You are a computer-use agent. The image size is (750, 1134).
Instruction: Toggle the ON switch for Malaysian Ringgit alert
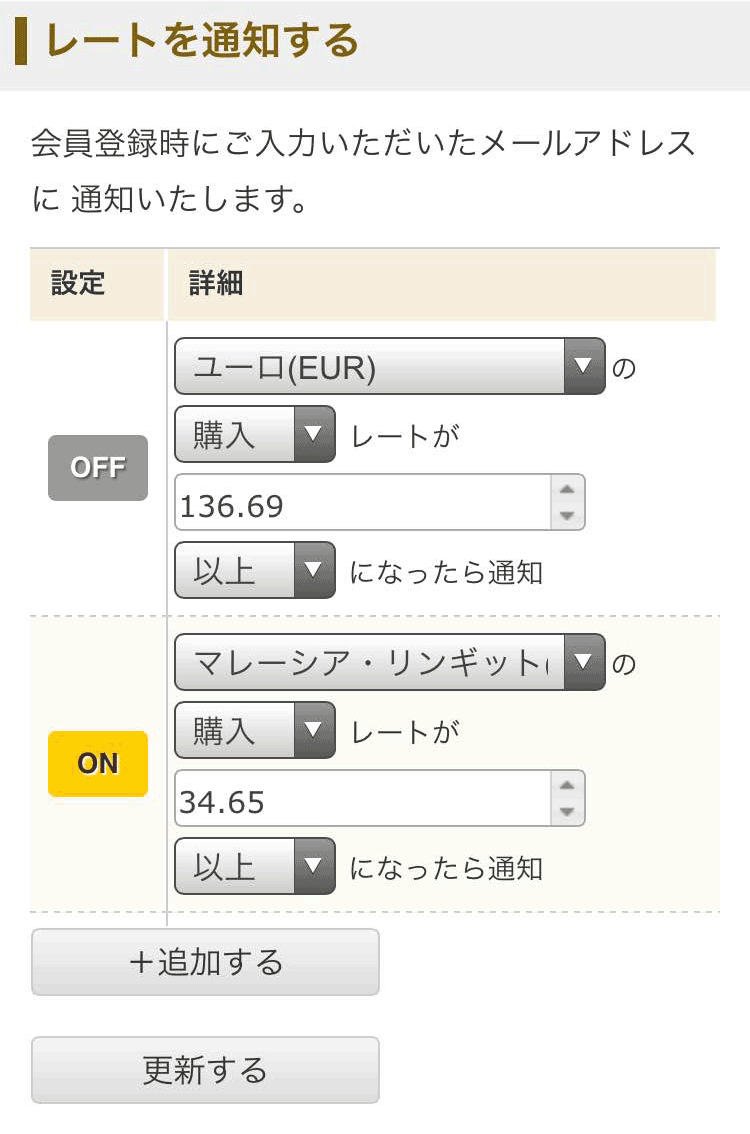[x=98, y=764]
